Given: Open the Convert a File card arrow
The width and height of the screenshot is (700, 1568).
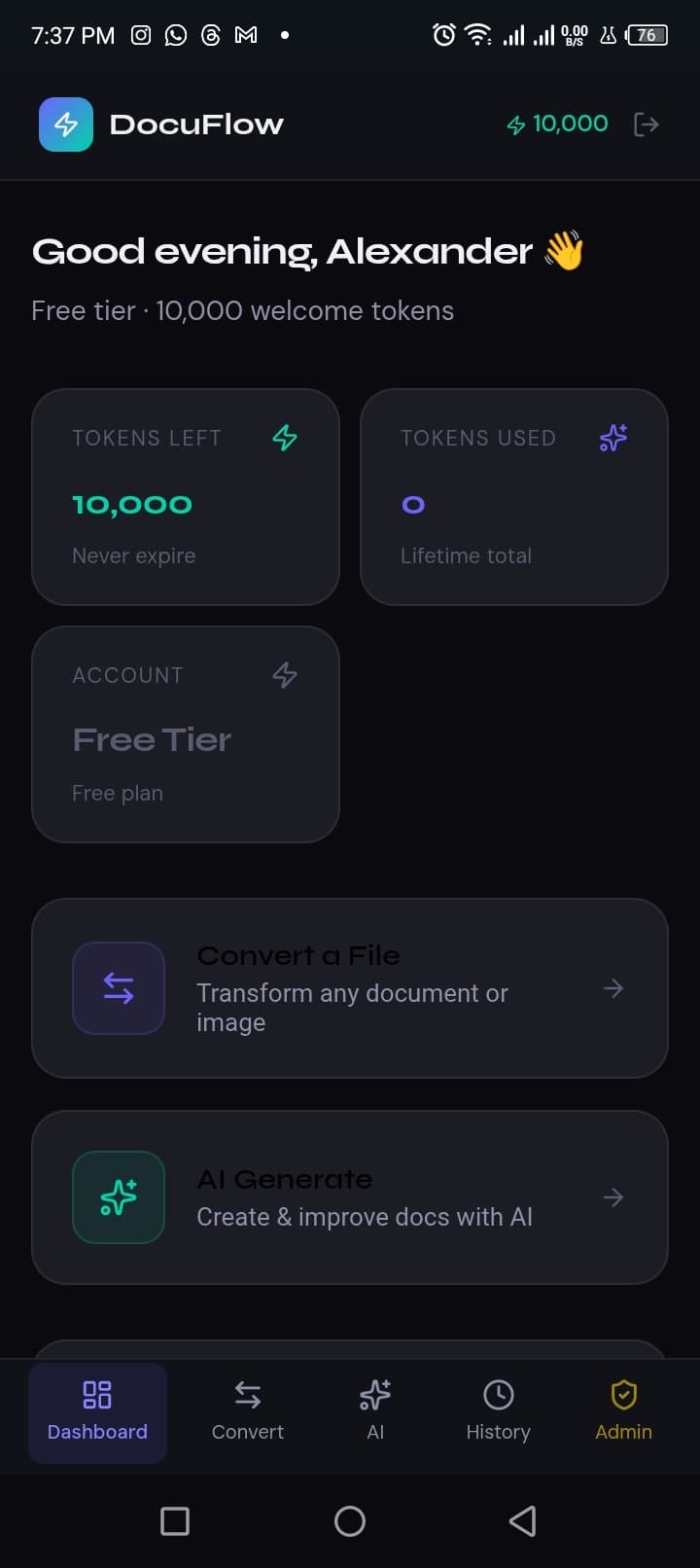Looking at the screenshot, I should (613, 988).
